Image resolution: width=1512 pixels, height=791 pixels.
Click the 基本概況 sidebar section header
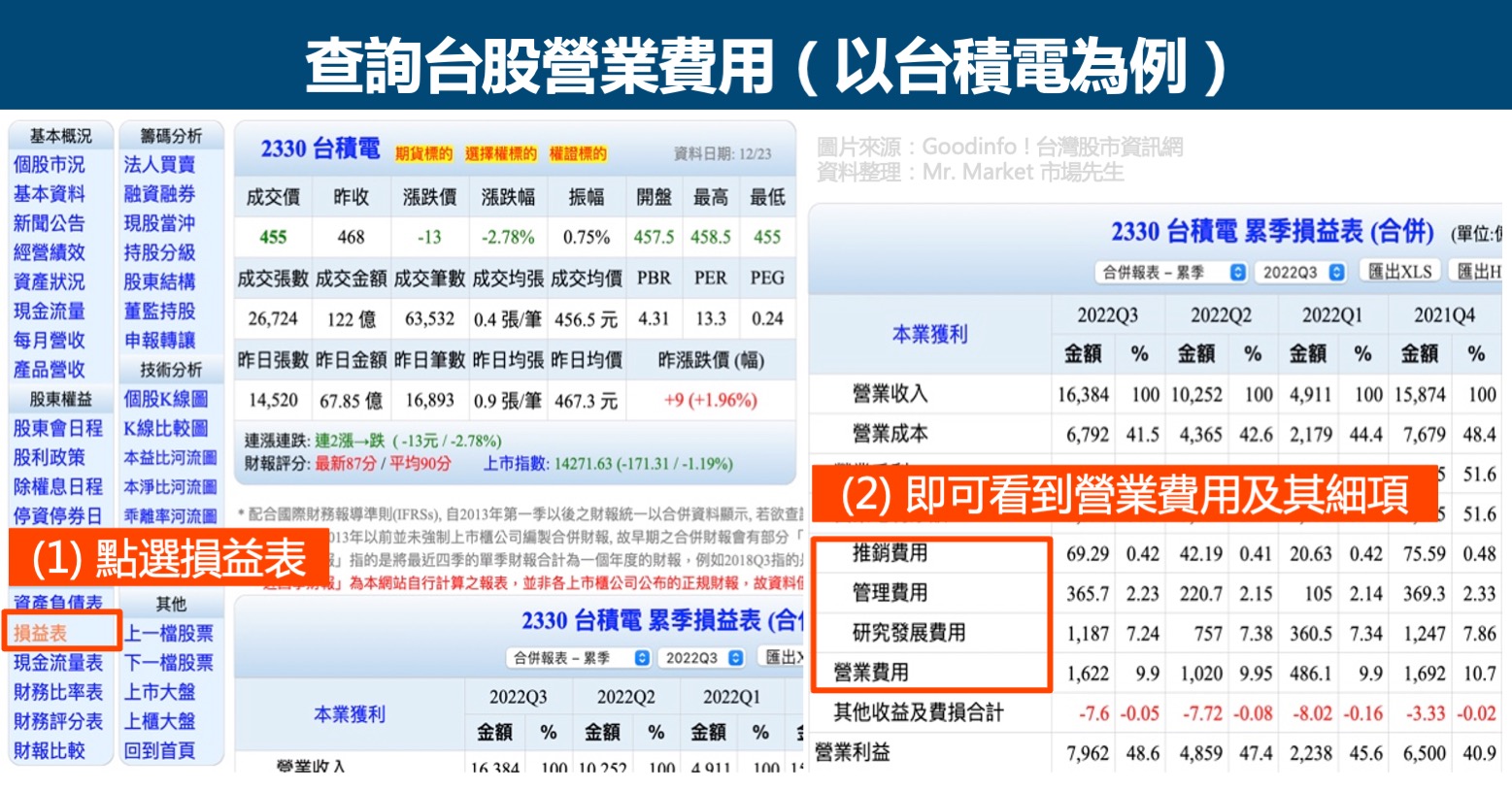tap(60, 136)
